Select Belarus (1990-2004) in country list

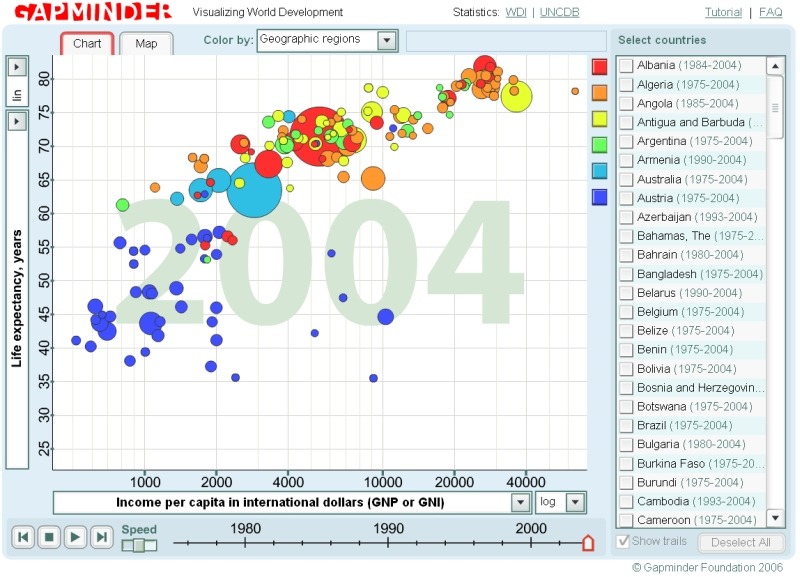coord(692,293)
